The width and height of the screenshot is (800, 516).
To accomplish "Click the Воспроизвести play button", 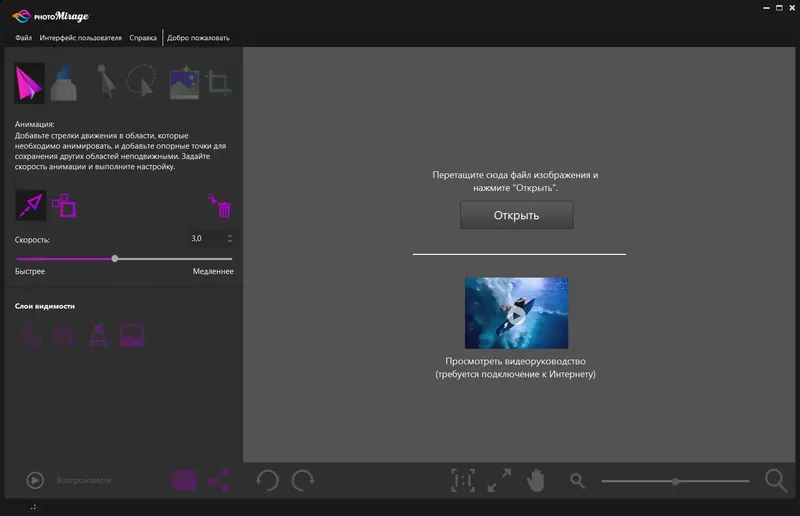I will (35, 480).
